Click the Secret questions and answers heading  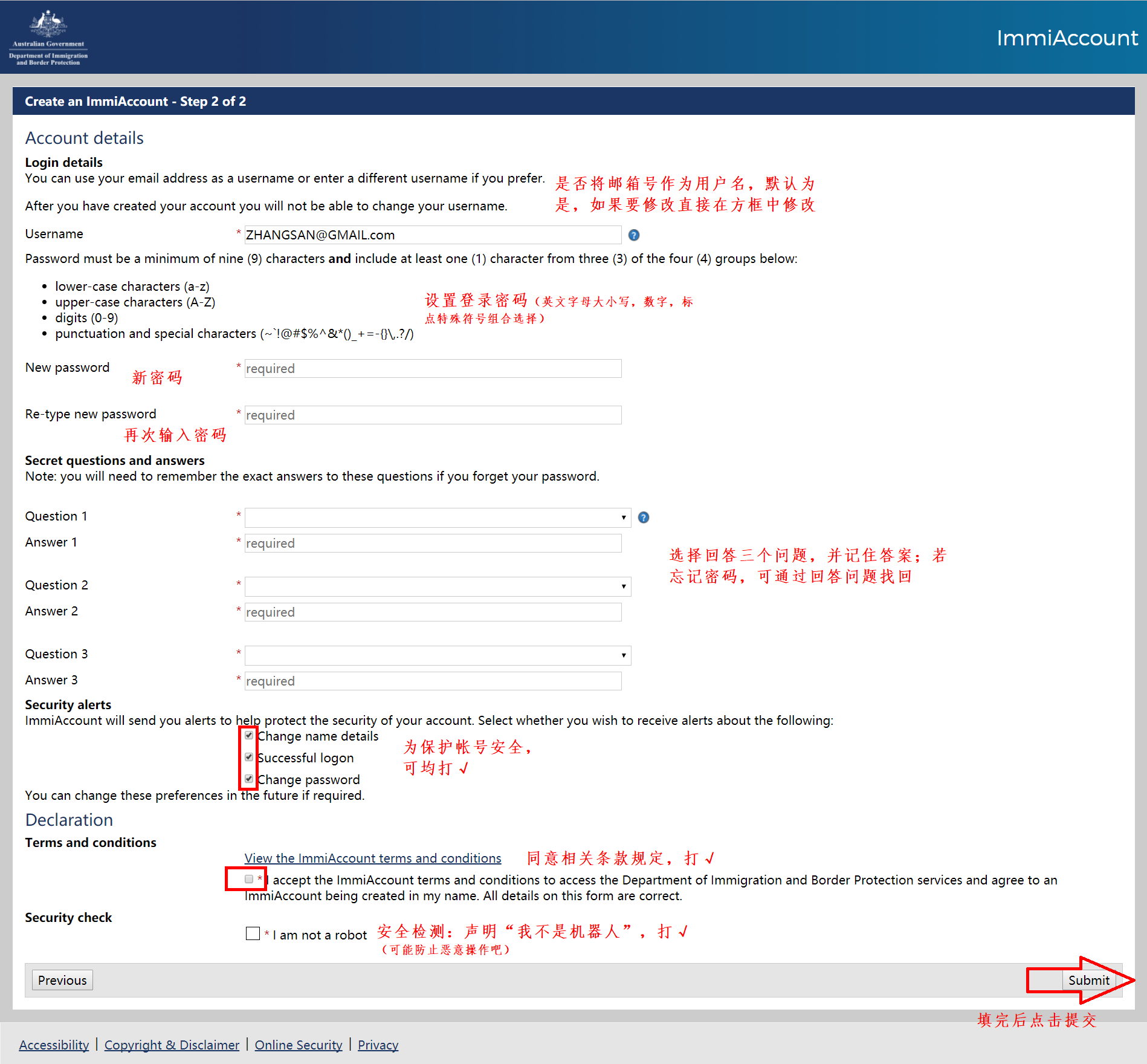(x=115, y=461)
